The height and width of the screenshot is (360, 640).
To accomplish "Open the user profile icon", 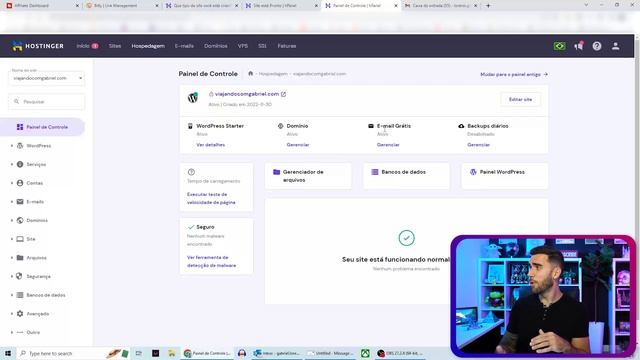I will tap(616, 46).
